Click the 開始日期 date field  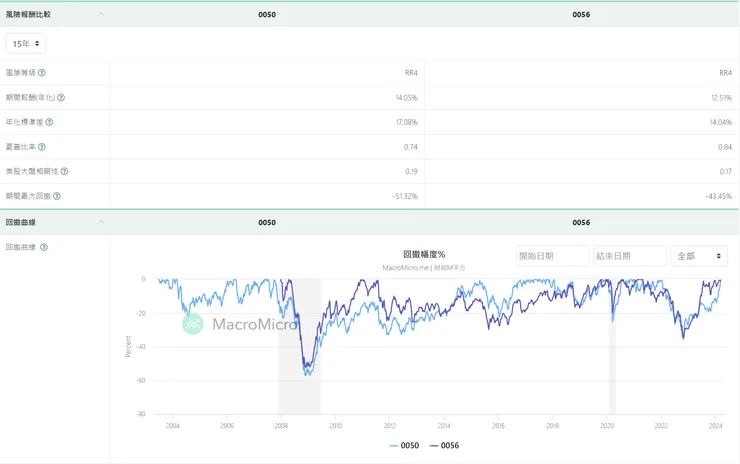[552, 256]
